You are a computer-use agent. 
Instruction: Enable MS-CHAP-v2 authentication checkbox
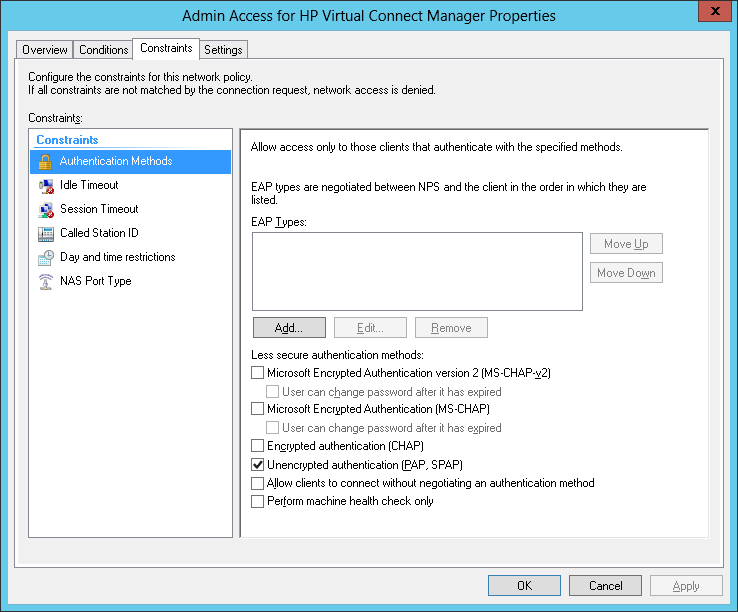pos(258,373)
